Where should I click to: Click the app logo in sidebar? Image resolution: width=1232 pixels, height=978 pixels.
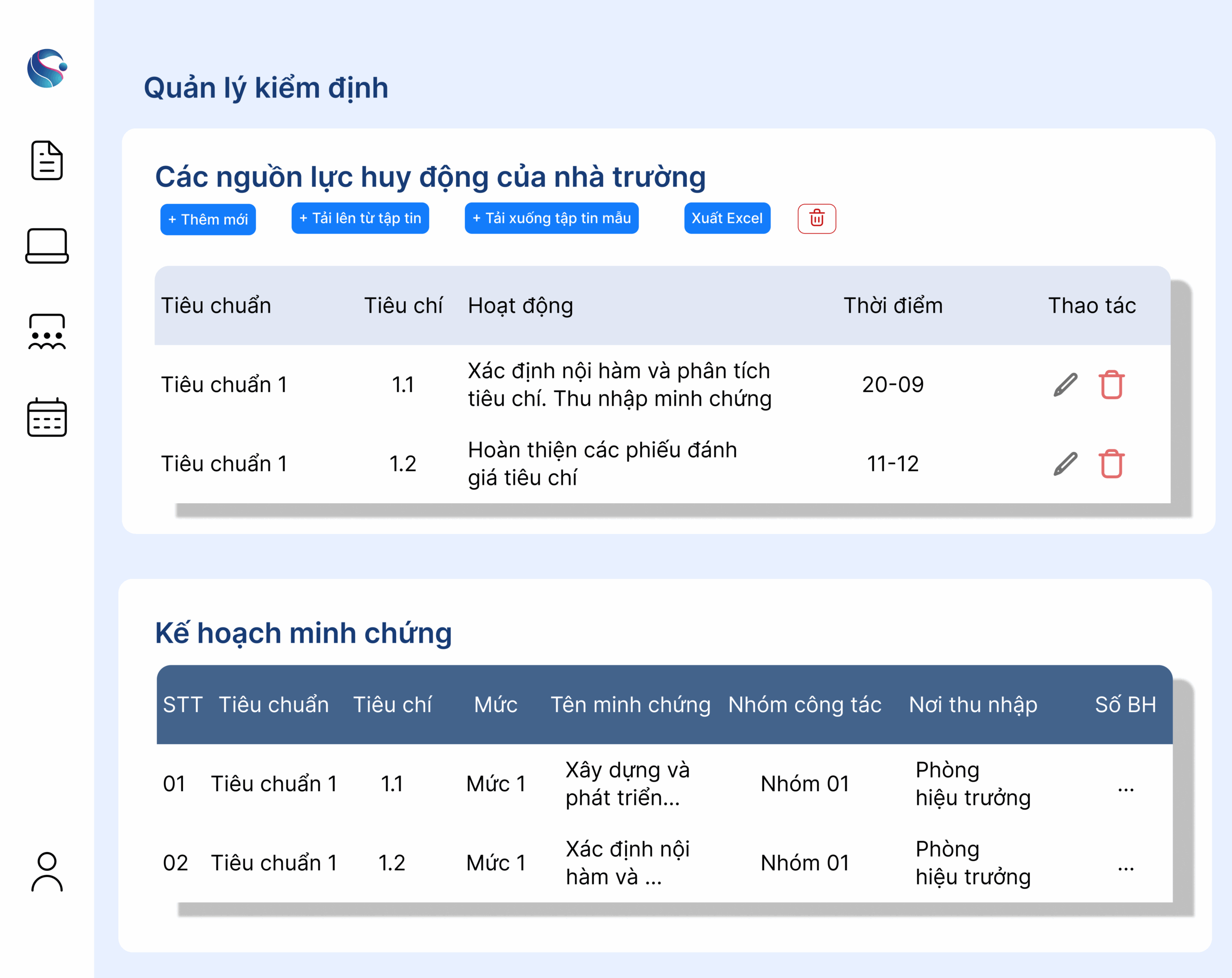coord(47,68)
